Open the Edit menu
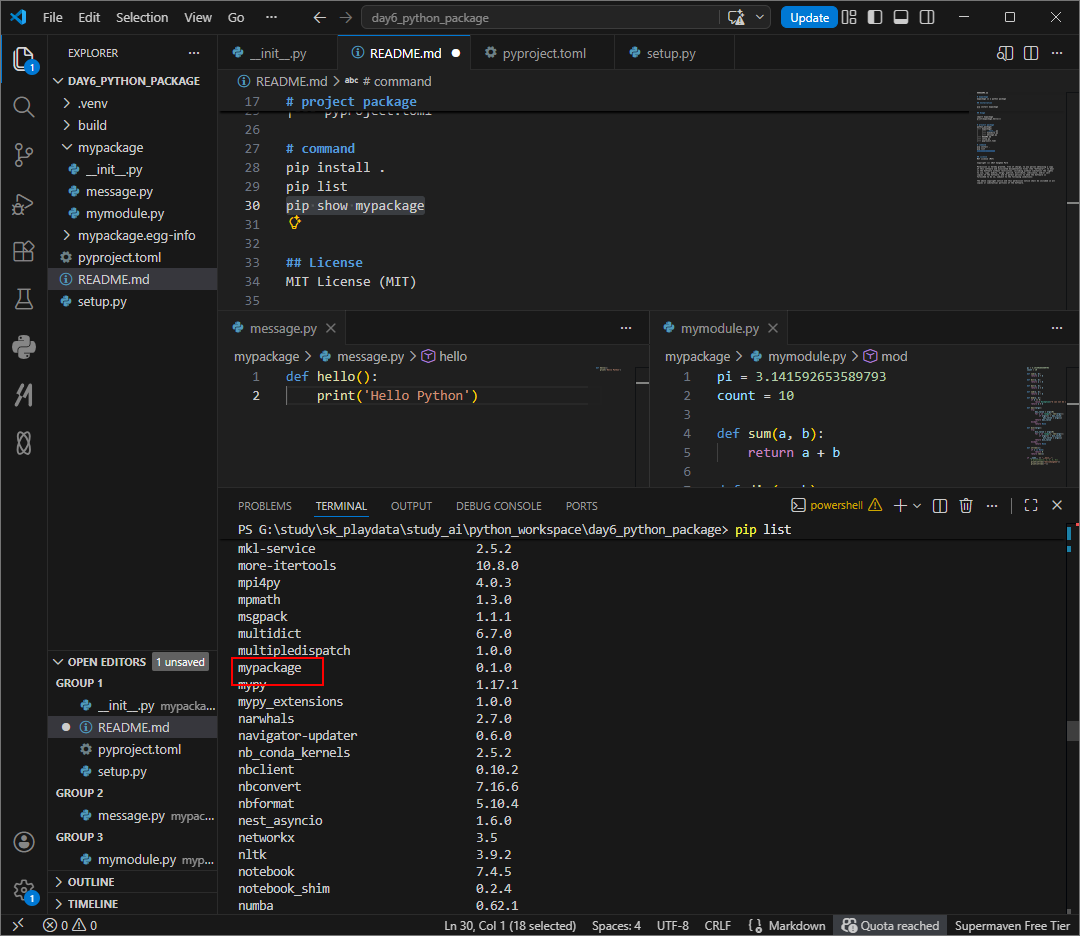This screenshot has height=936, width=1080. tap(89, 18)
